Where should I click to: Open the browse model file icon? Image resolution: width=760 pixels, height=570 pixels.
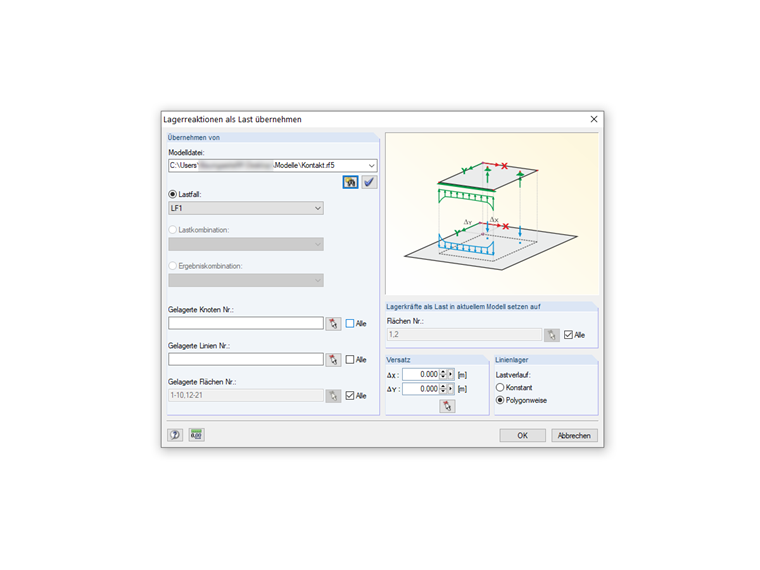[x=350, y=182]
